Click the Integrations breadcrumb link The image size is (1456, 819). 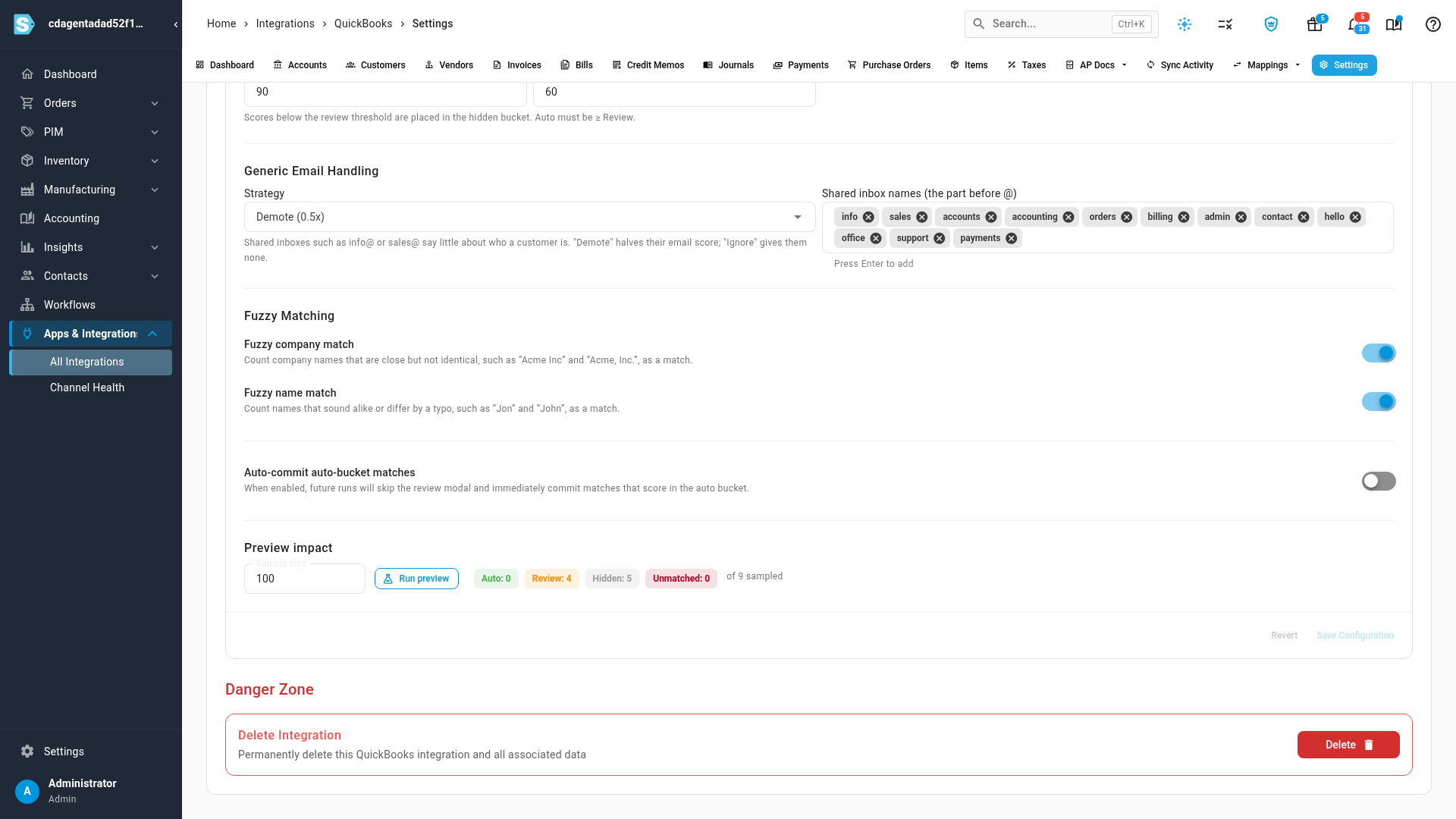pyautogui.click(x=285, y=24)
